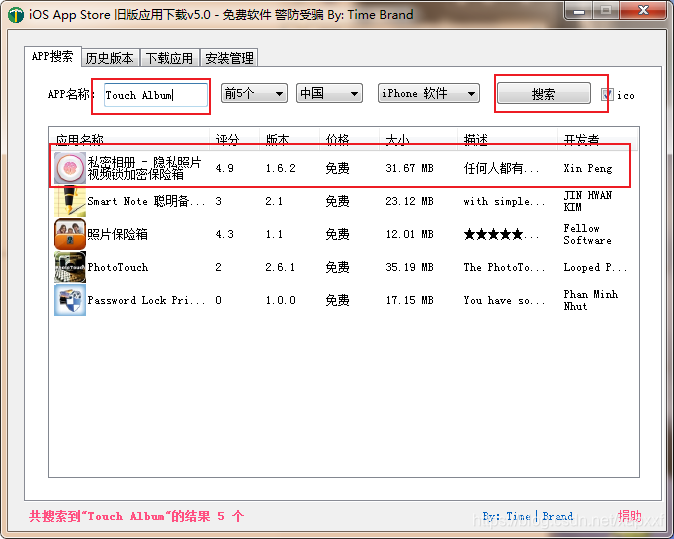Click the five-star description cell
674x539 pixels.
pos(501,234)
